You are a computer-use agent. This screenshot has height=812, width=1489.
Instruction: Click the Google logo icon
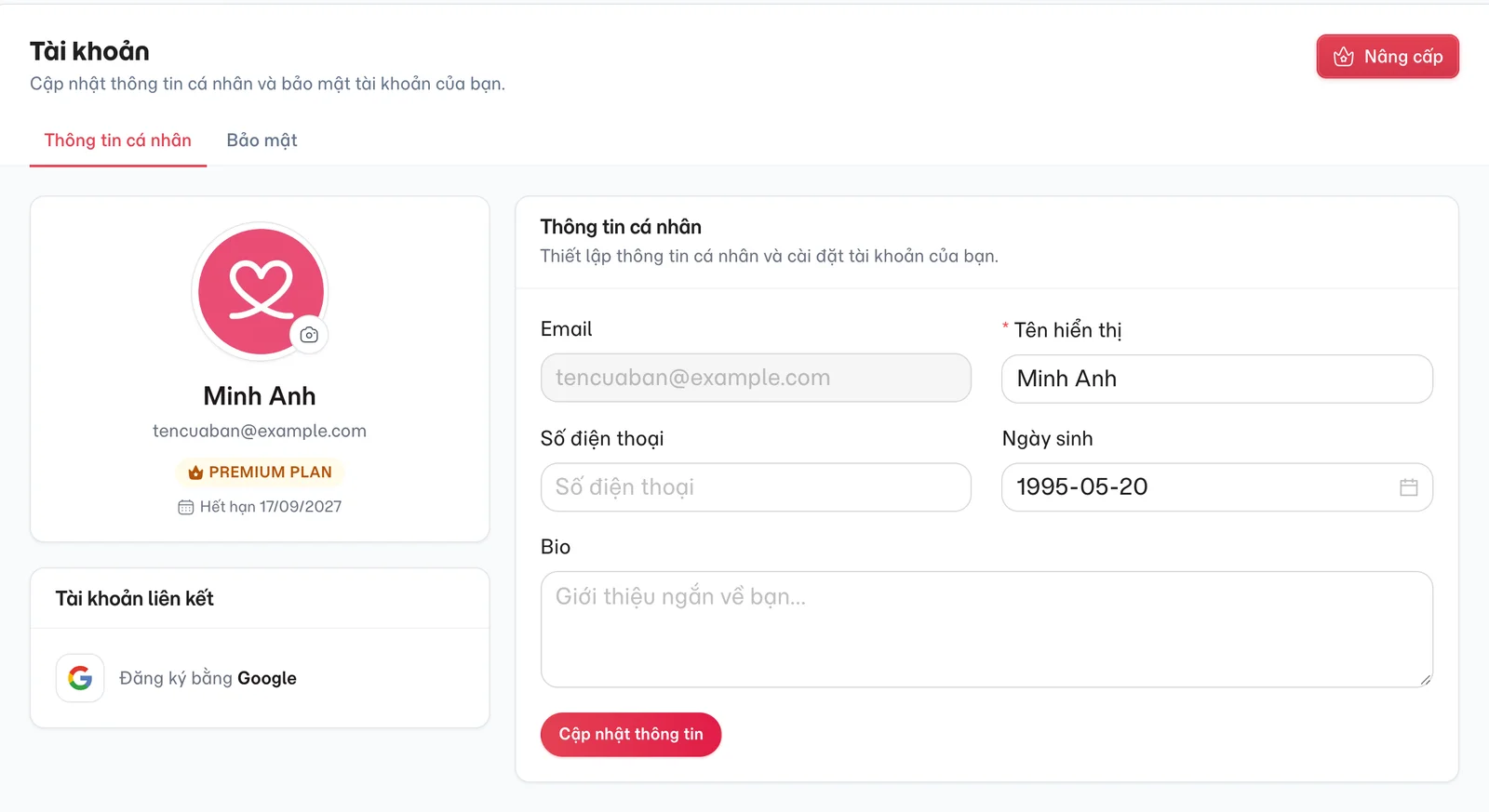click(80, 678)
